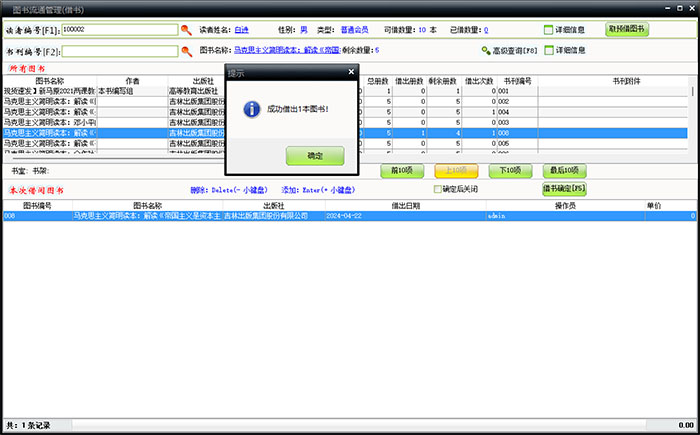The height and width of the screenshot is (435, 700).
Task: Select the book row numbered 005
Action: point(346,143)
